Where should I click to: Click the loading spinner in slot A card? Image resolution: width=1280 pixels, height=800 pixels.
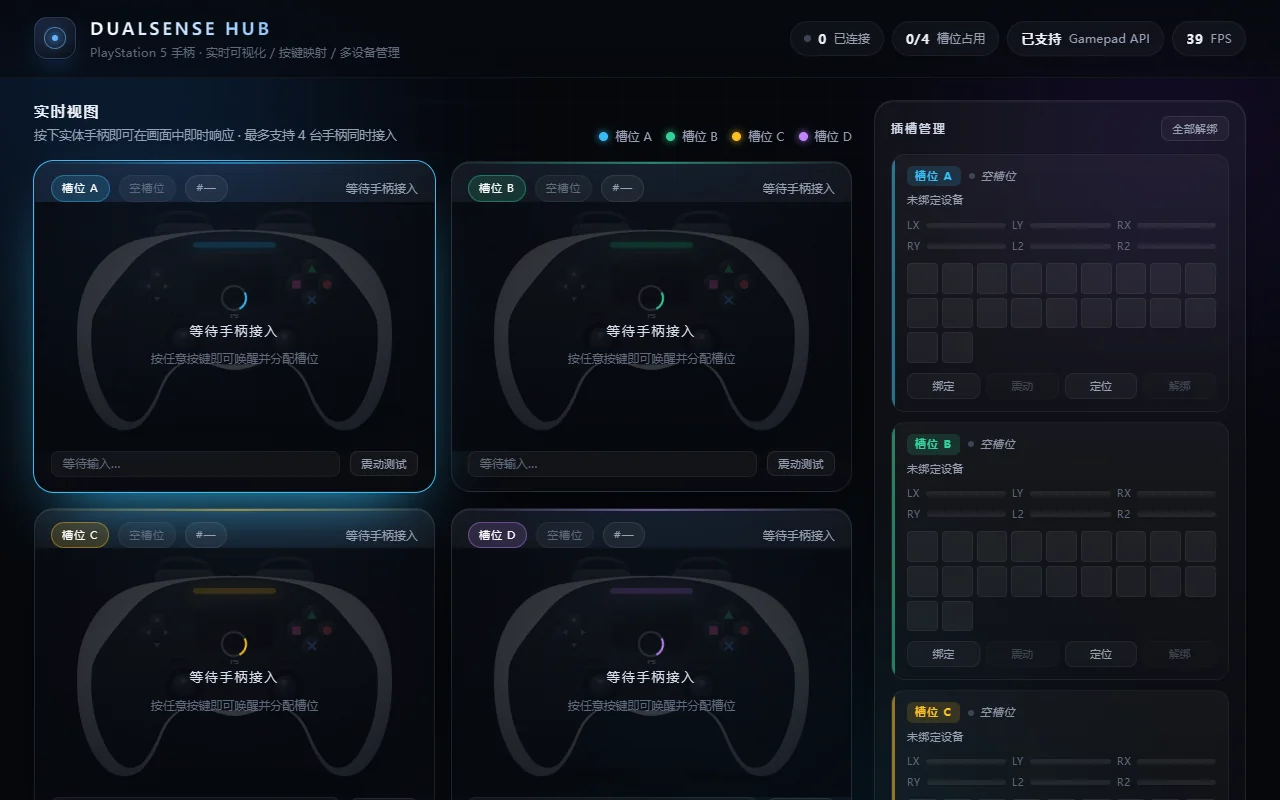coord(234,298)
